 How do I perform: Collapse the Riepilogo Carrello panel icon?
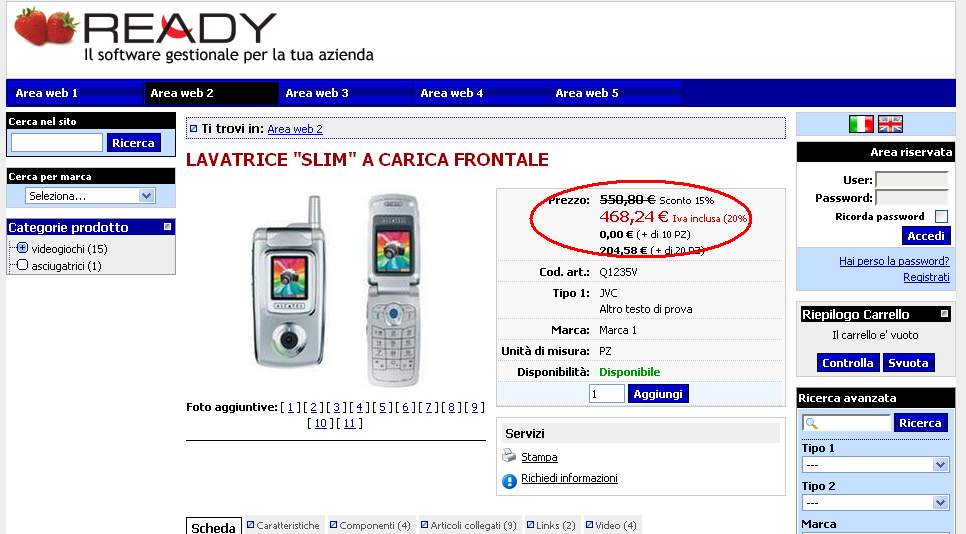pos(944,314)
